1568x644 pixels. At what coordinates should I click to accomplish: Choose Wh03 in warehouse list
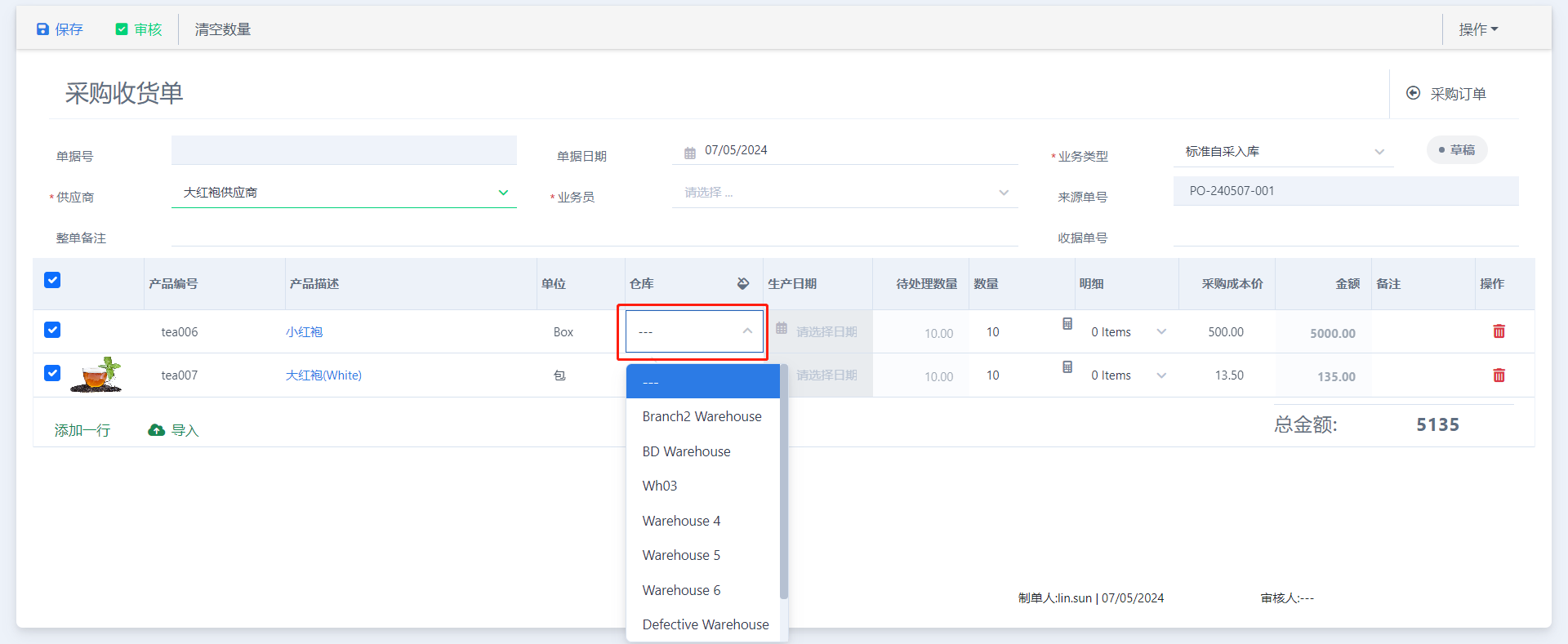click(x=703, y=486)
